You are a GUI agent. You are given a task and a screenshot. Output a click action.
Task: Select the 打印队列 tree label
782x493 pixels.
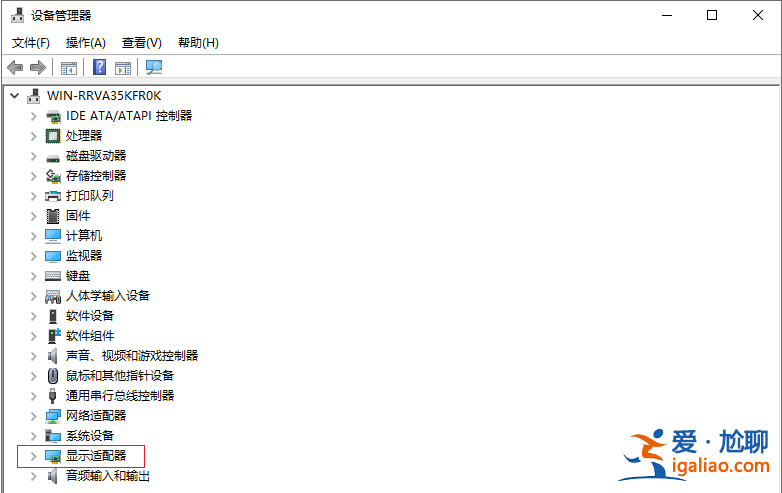(x=90, y=195)
